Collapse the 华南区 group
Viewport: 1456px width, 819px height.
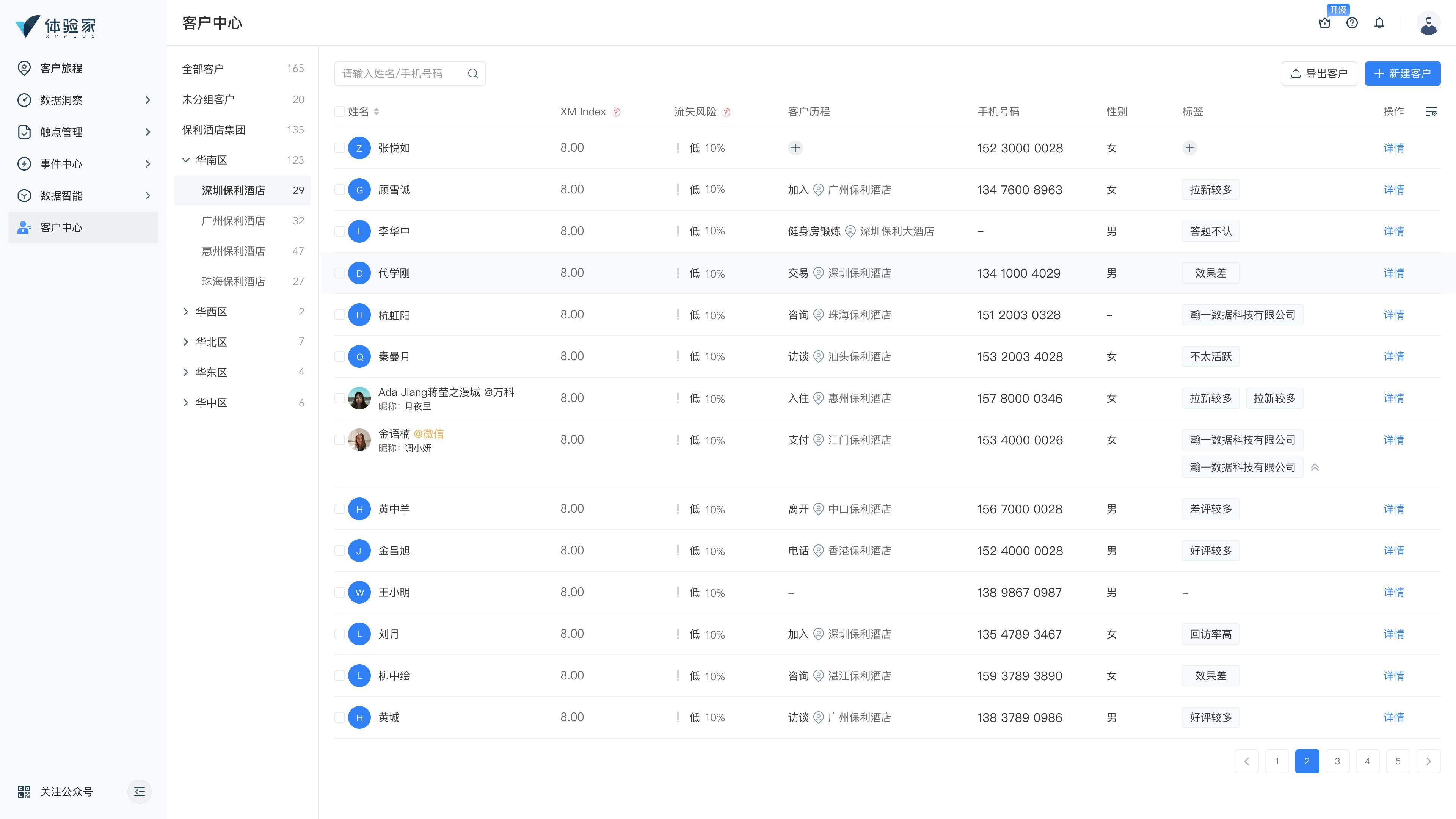coord(186,160)
